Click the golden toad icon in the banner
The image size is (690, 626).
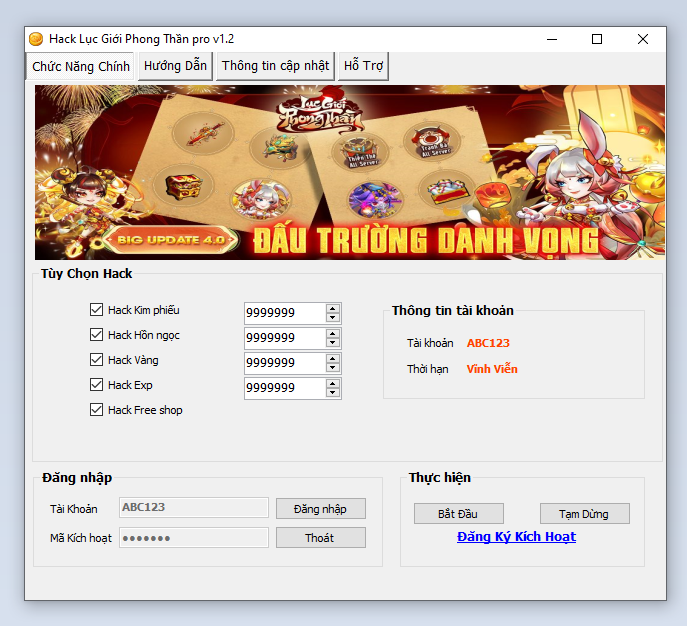tap(278, 148)
